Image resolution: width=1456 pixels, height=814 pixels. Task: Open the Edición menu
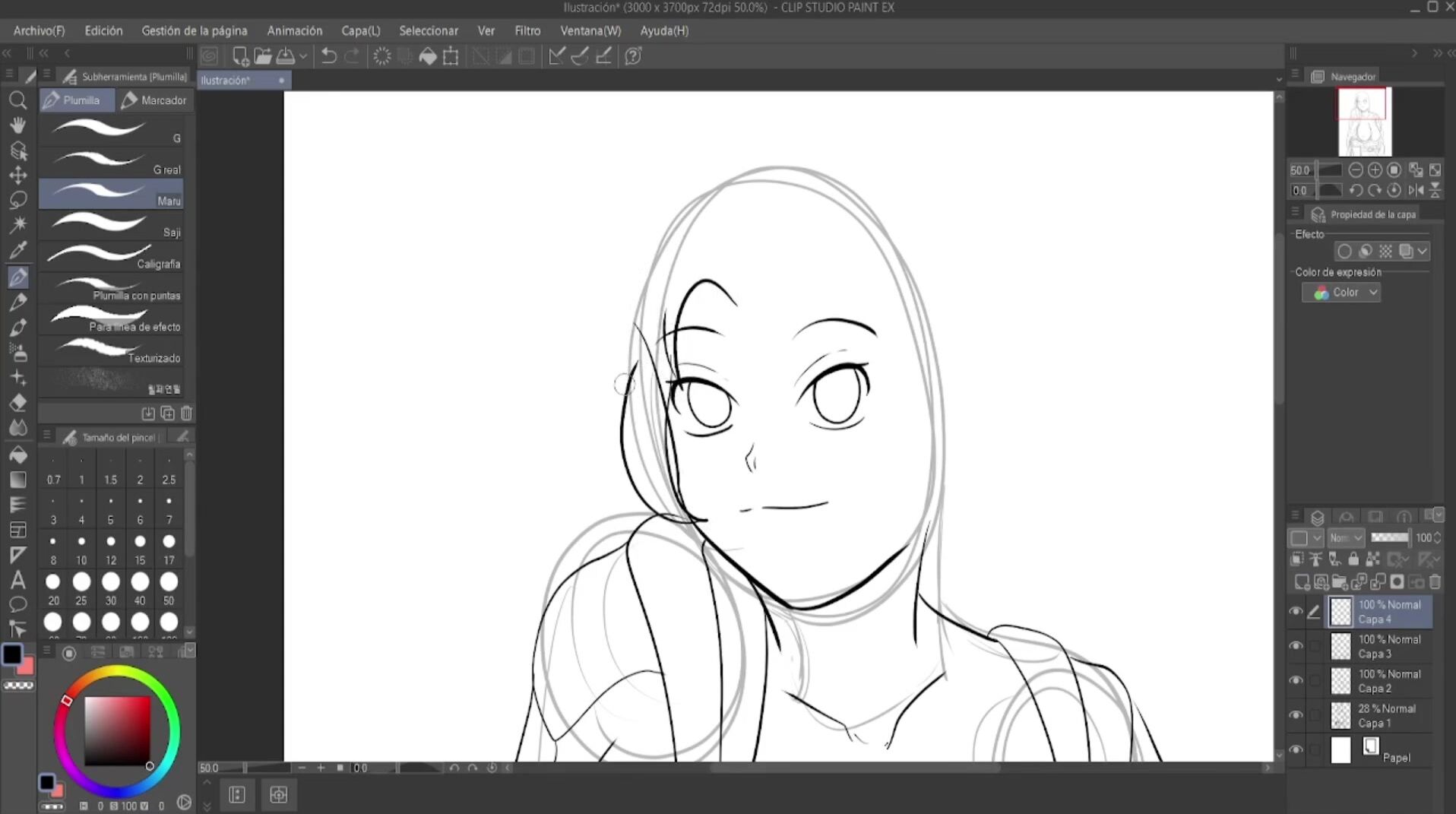[x=103, y=30]
